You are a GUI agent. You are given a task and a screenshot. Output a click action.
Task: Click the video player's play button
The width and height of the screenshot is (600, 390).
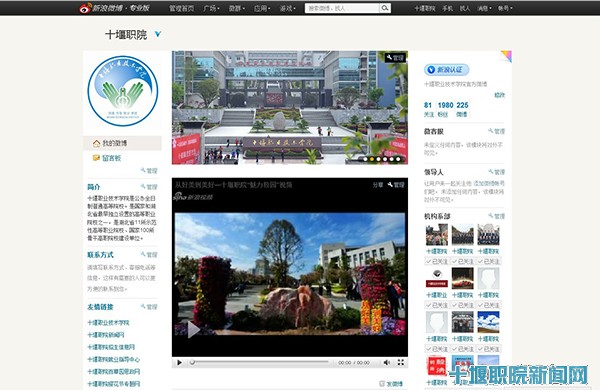point(179,362)
